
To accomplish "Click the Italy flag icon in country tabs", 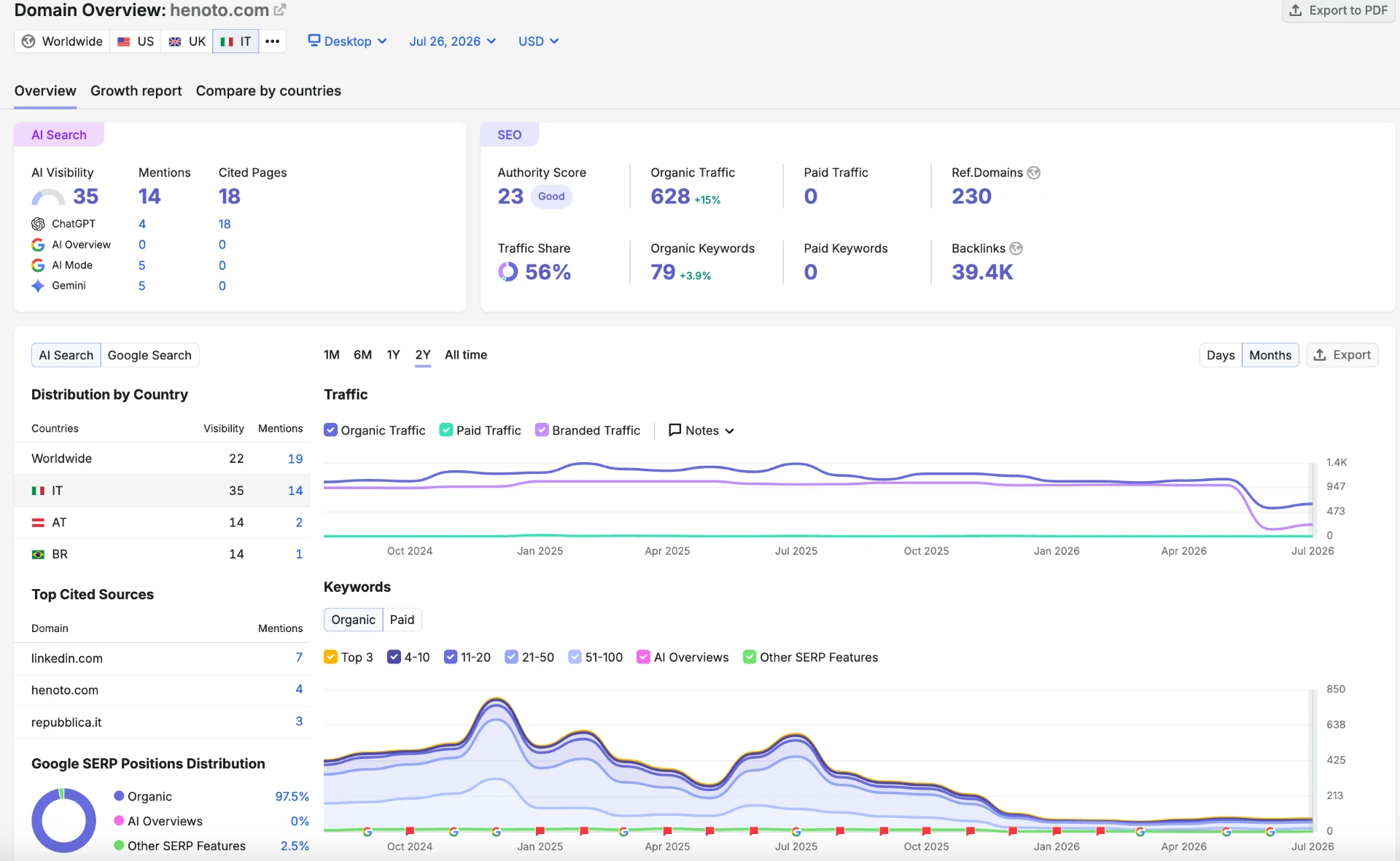I will coord(227,42).
